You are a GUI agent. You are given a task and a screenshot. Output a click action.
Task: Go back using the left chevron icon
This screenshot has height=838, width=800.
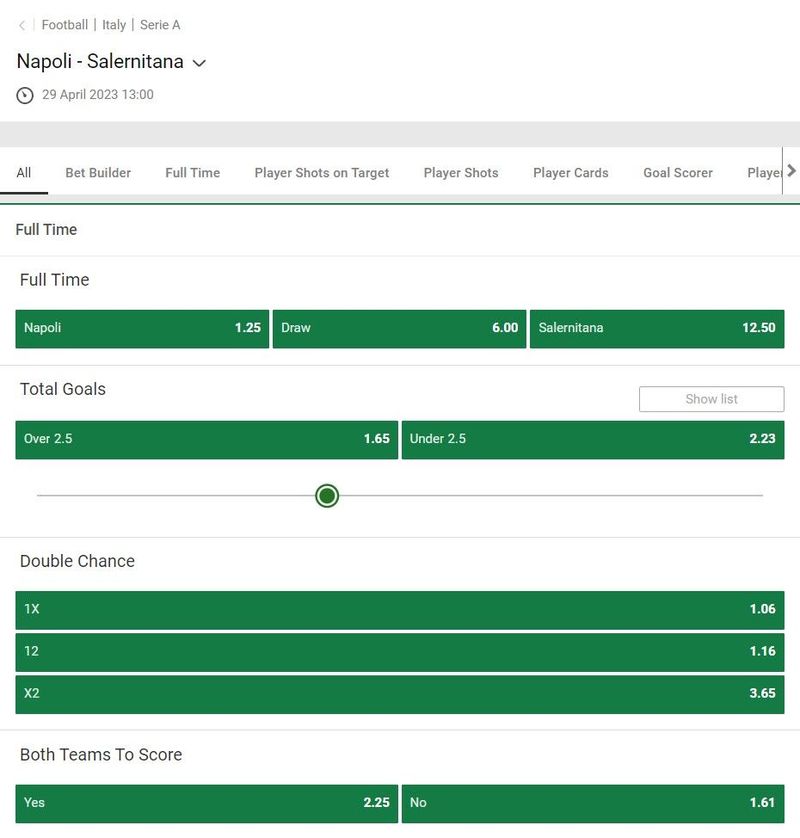pos(22,25)
